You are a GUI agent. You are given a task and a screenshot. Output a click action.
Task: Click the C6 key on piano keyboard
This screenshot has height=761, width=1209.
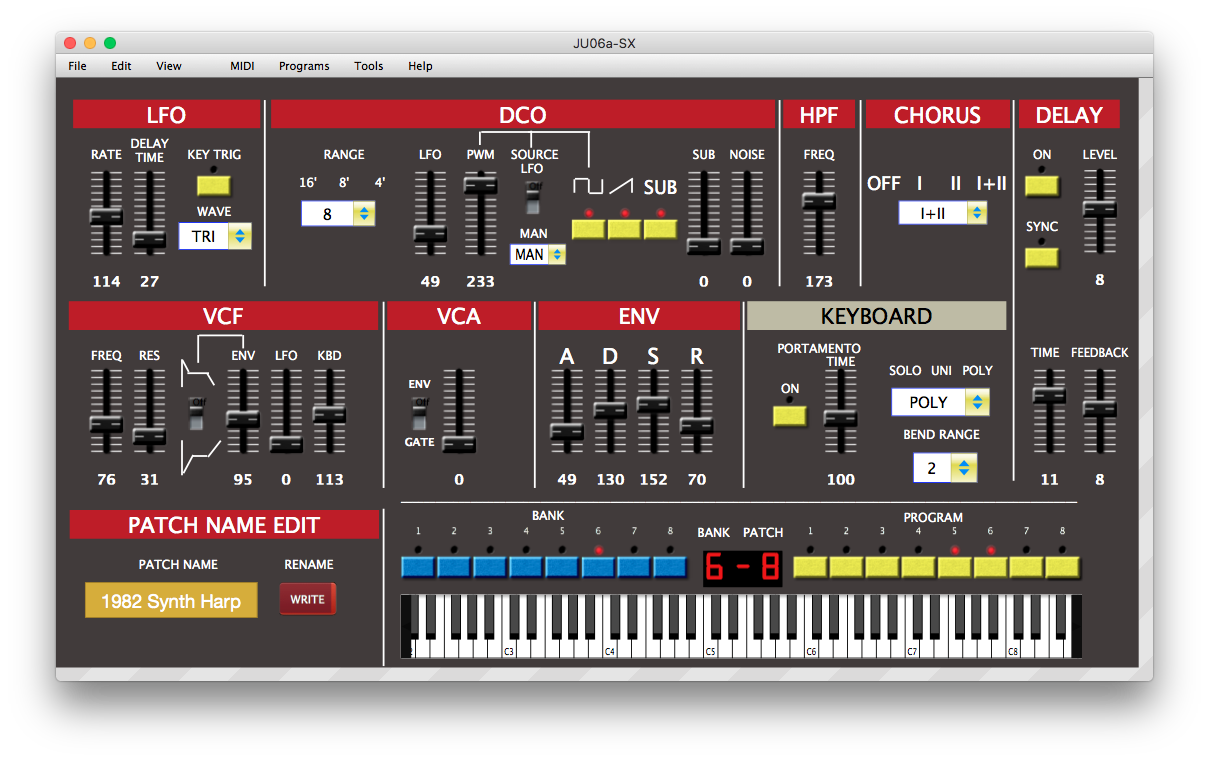[811, 648]
